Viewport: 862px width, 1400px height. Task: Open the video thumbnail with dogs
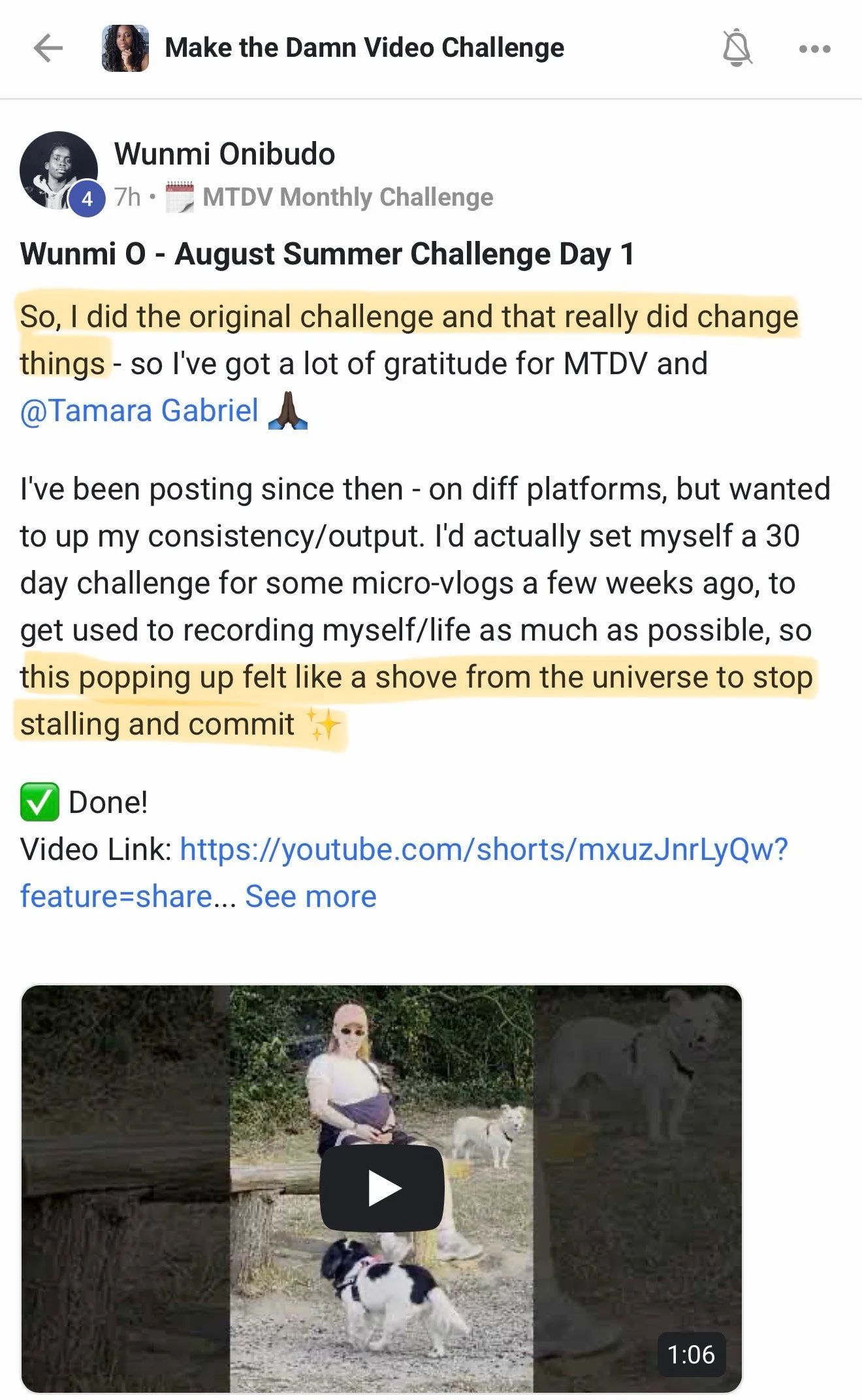(x=382, y=1188)
